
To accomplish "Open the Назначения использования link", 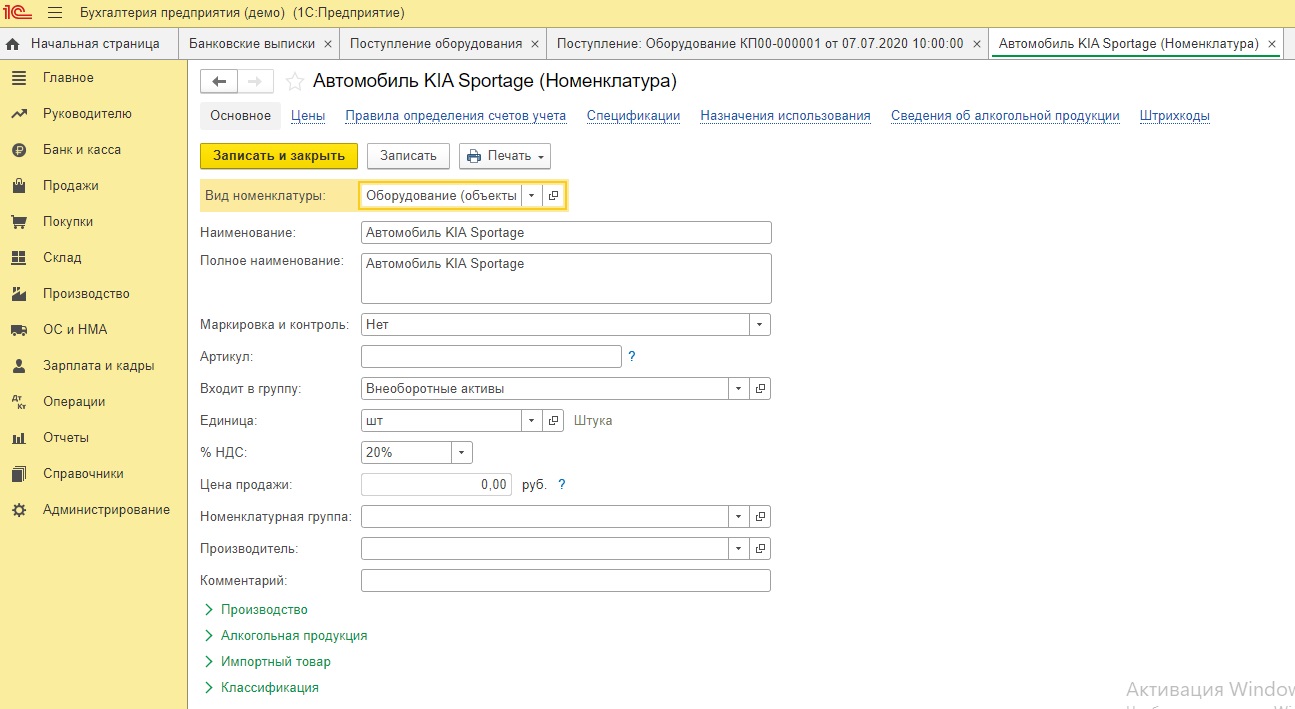I will (x=785, y=116).
